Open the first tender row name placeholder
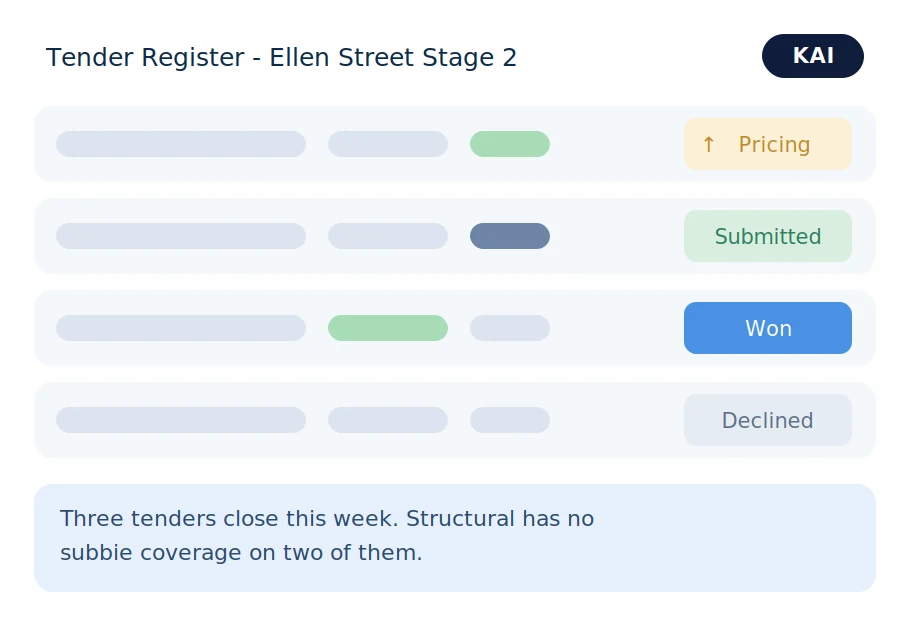Viewport: 910px width, 634px height. (180, 144)
